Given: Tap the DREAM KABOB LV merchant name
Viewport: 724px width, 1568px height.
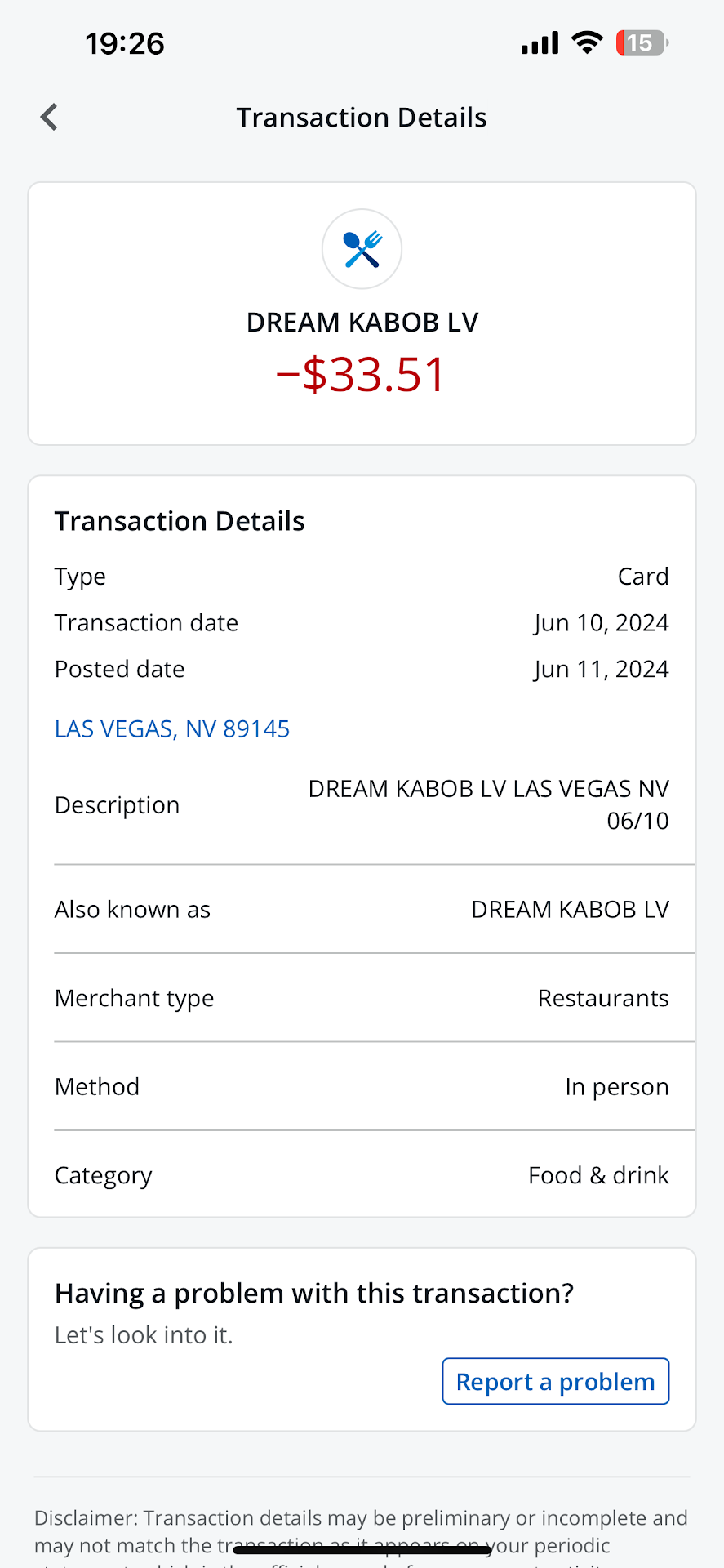Looking at the screenshot, I should pos(362,323).
